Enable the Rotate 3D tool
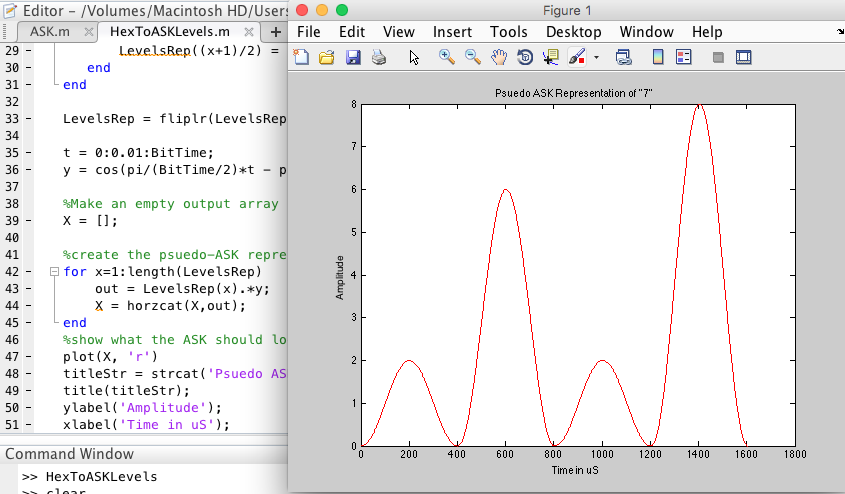Screen dimensions: 845x494 pyautogui.click(x=525, y=57)
